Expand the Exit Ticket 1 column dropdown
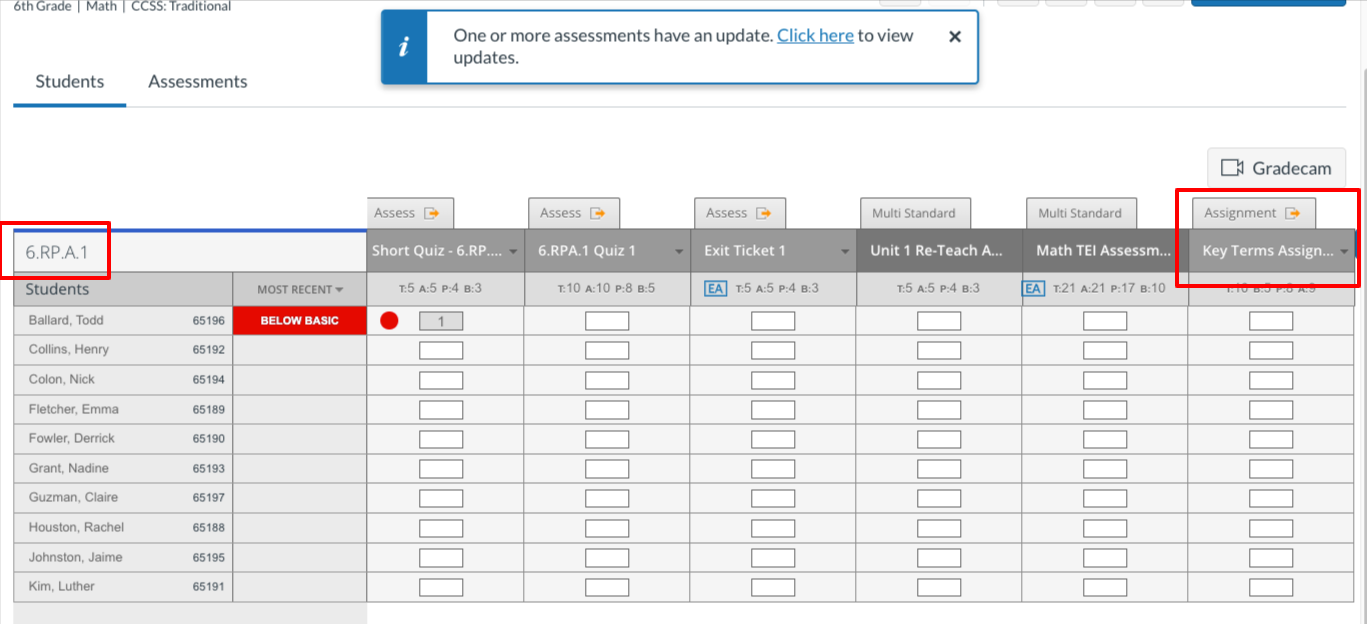 [x=845, y=251]
